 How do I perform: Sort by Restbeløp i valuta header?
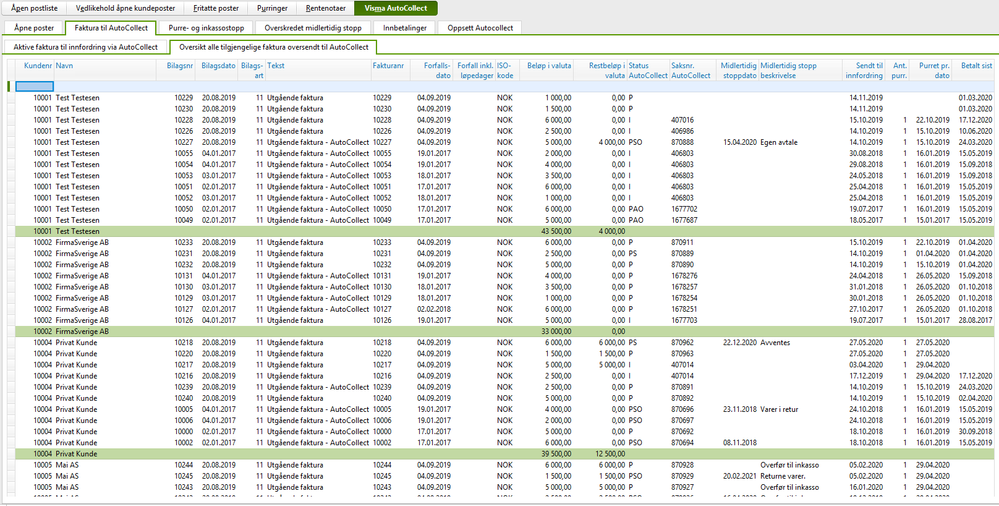pyautogui.click(x=600, y=70)
